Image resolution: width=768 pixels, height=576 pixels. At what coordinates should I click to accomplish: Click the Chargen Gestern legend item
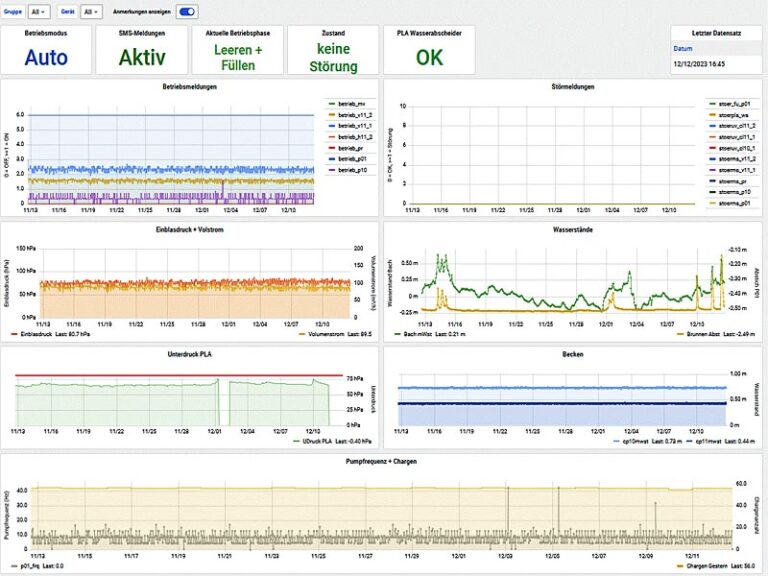[x=704, y=564]
